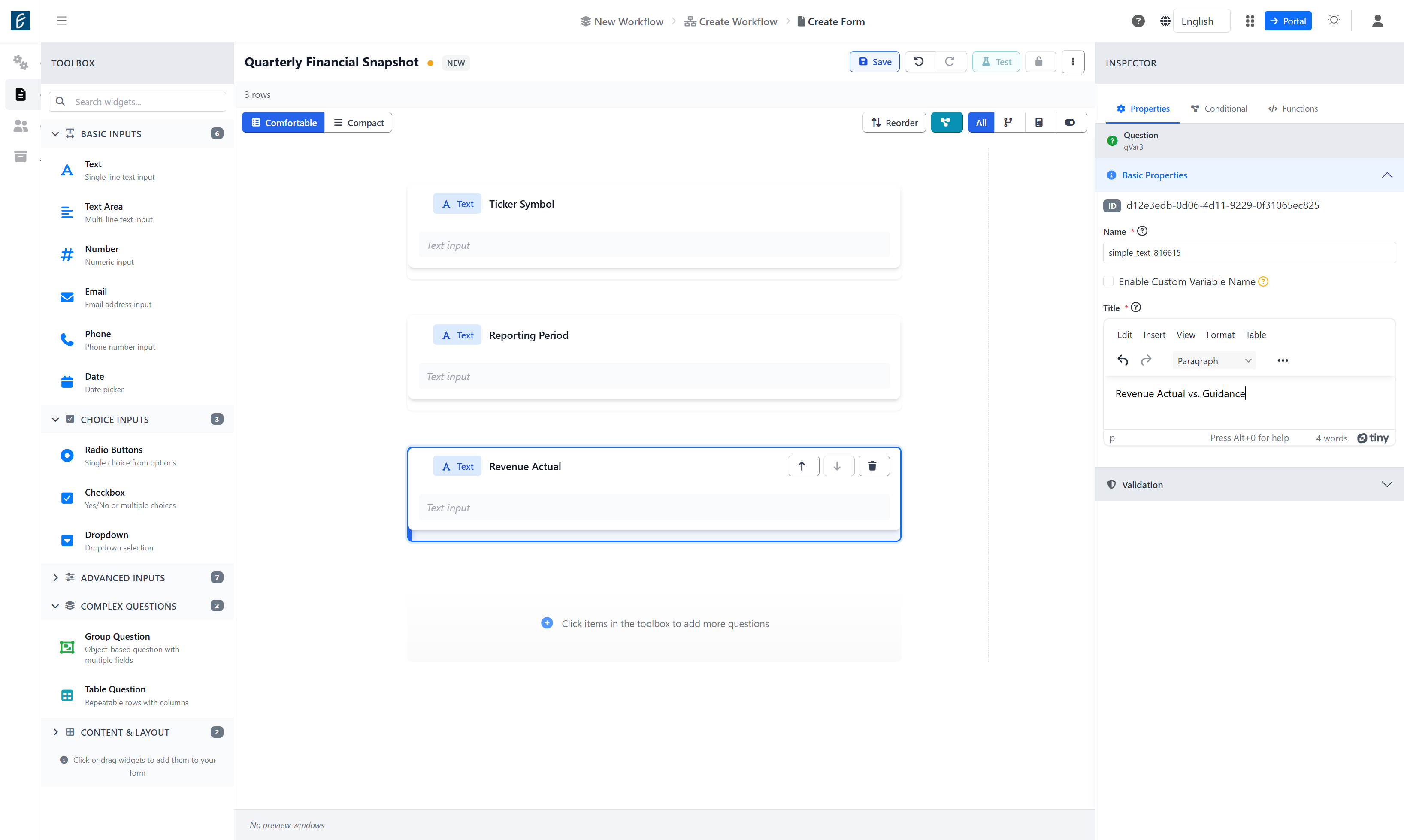Open the Paragraph format dropdown
This screenshot has height=840, width=1404.
1214,360
